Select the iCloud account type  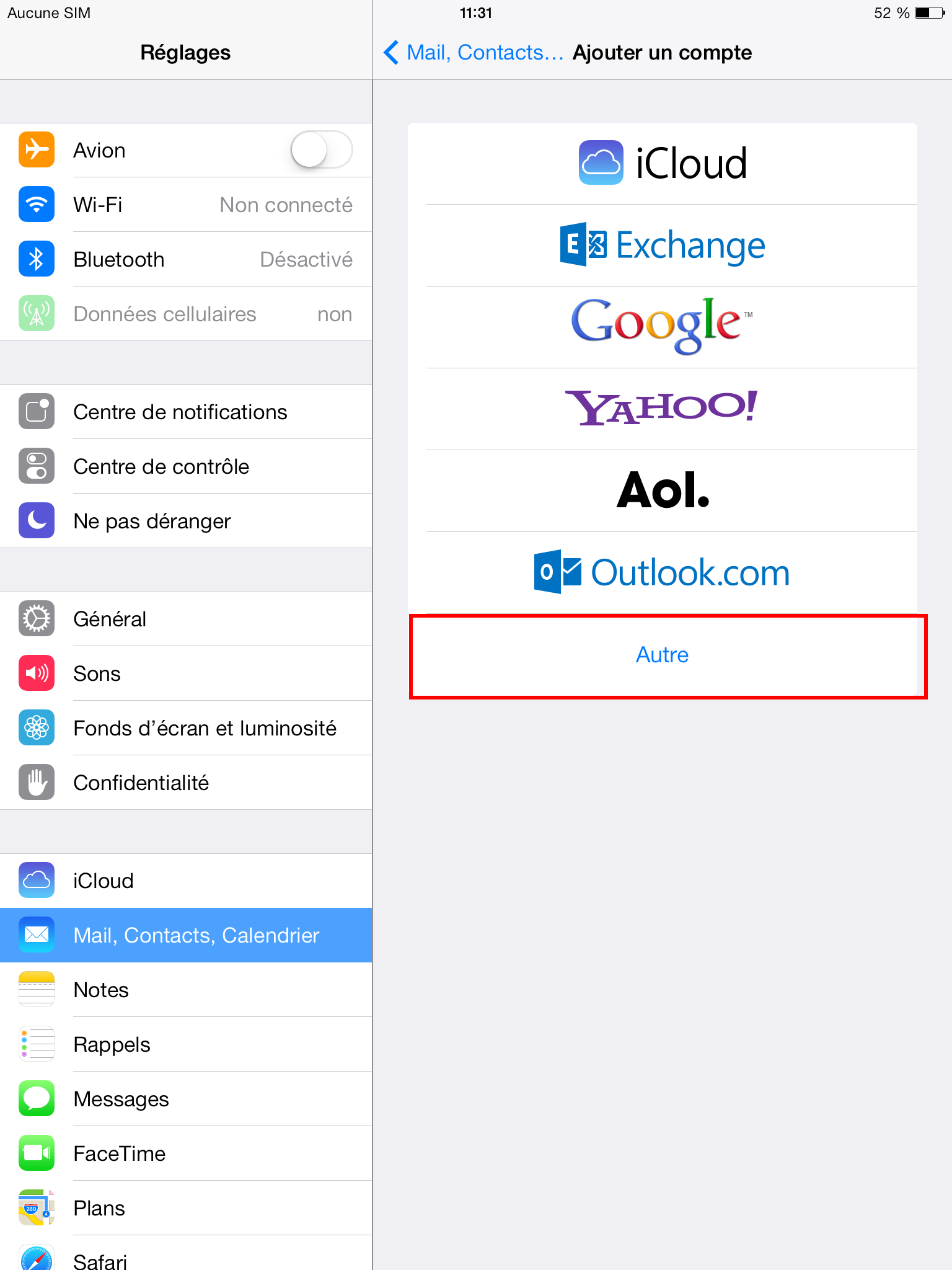click(663, 164)
